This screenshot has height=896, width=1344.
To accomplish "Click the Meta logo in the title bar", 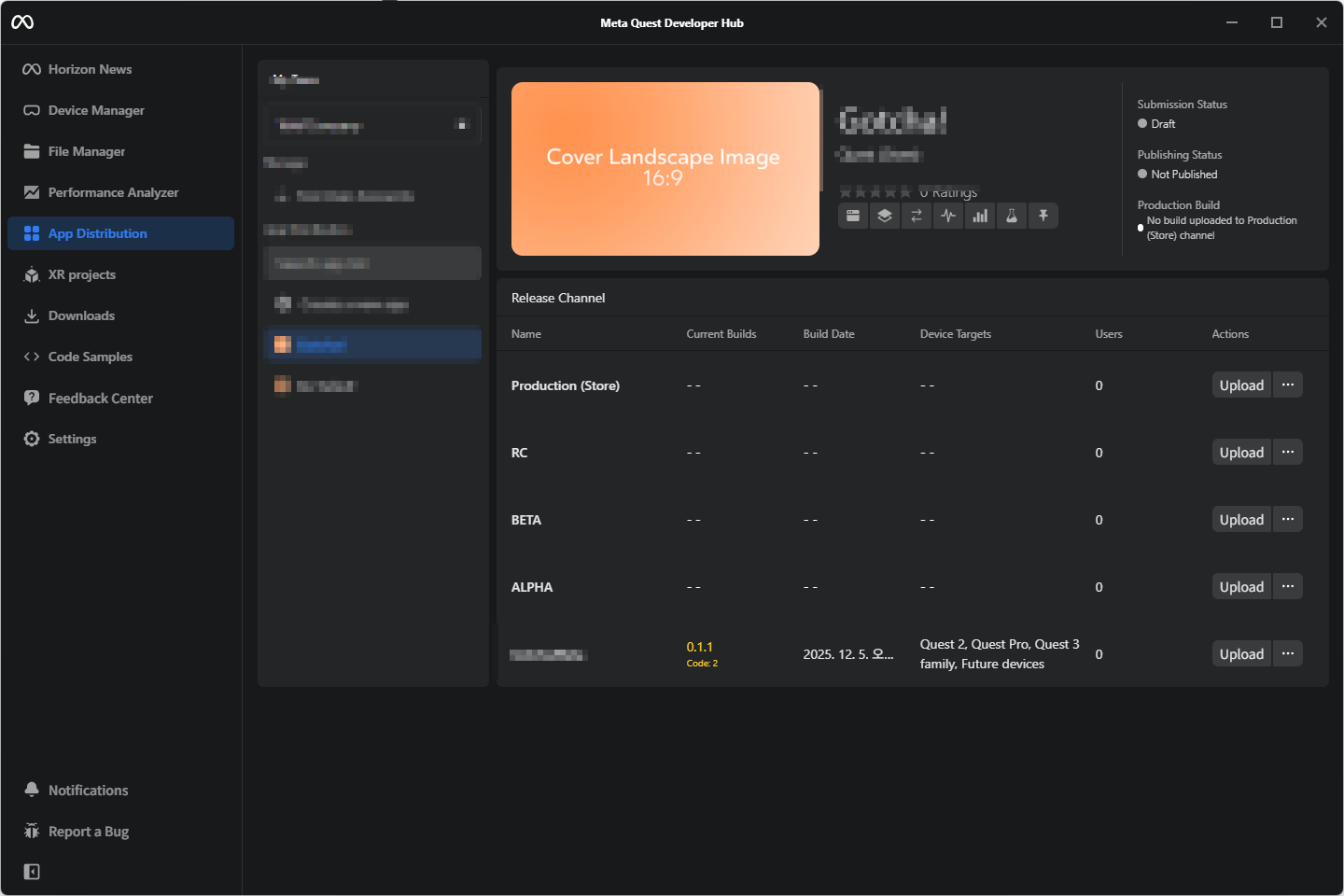I will click(x=22, y=22).
